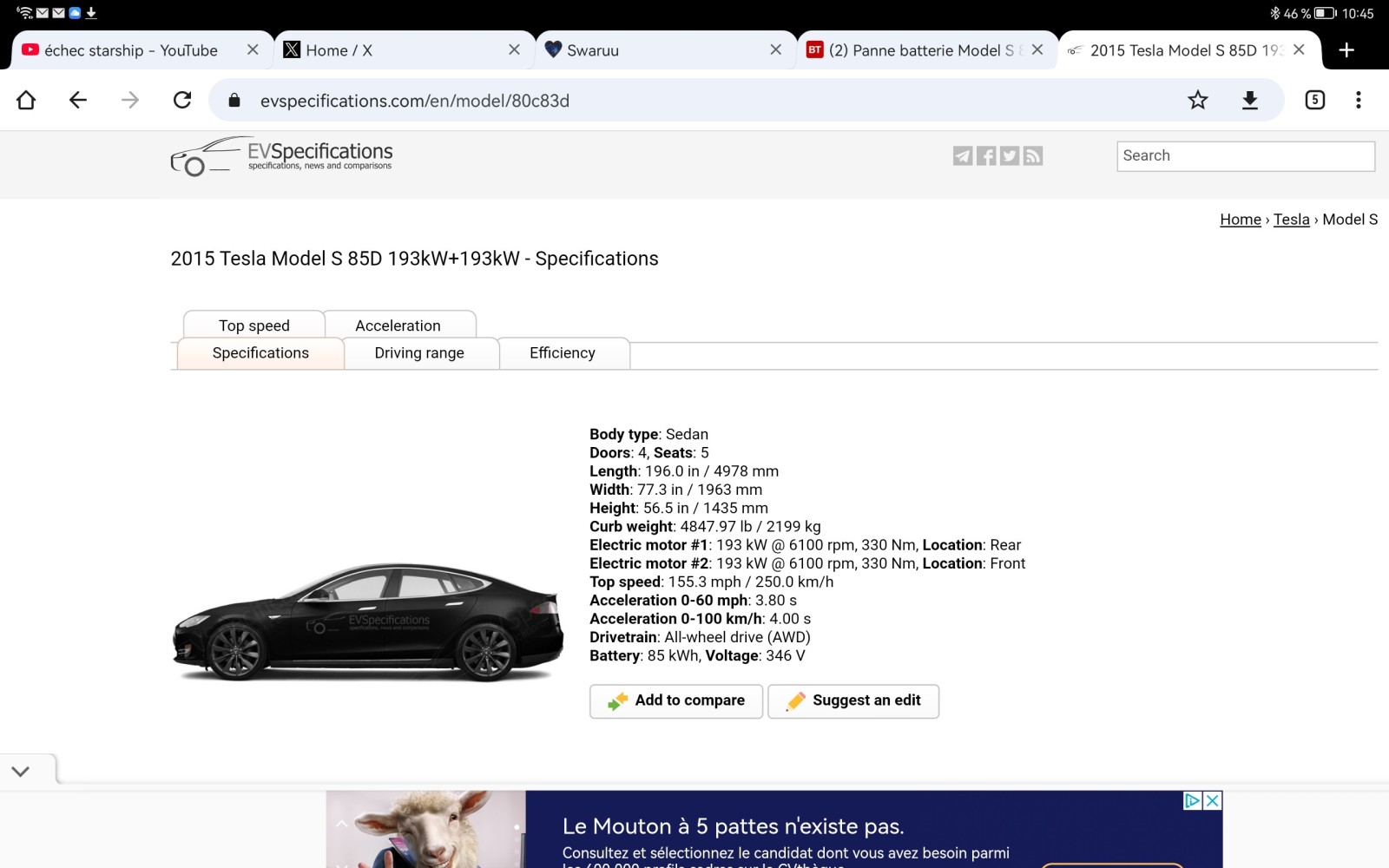The height and width of the screenshot is (868, 1389).
Task: Tap the Tesla Model S car image
Action: [x=368, y=621]
